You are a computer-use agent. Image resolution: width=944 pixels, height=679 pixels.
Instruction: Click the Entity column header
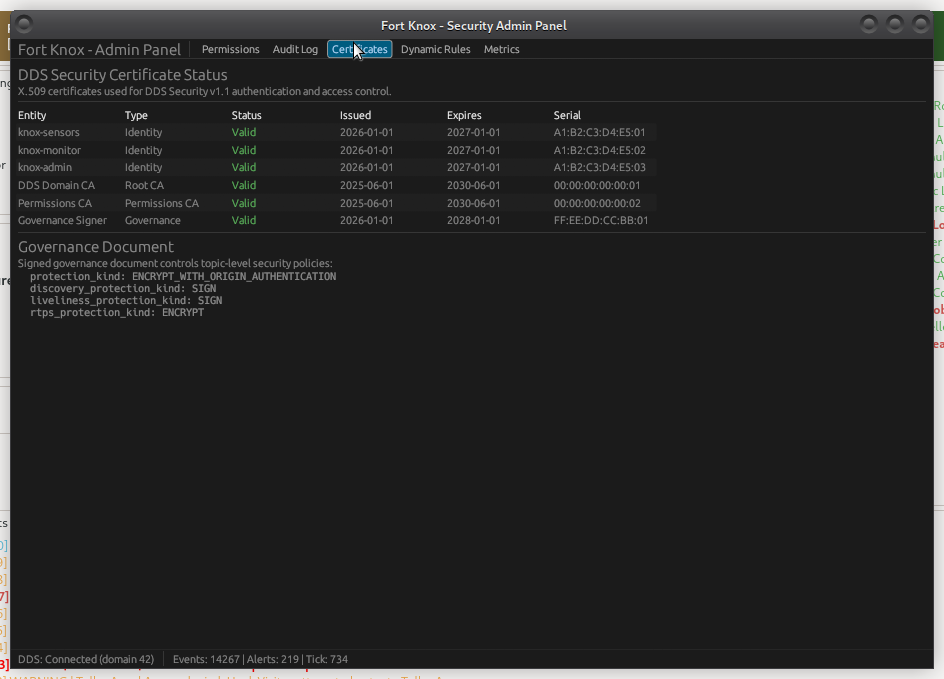(x=32, y=115)
